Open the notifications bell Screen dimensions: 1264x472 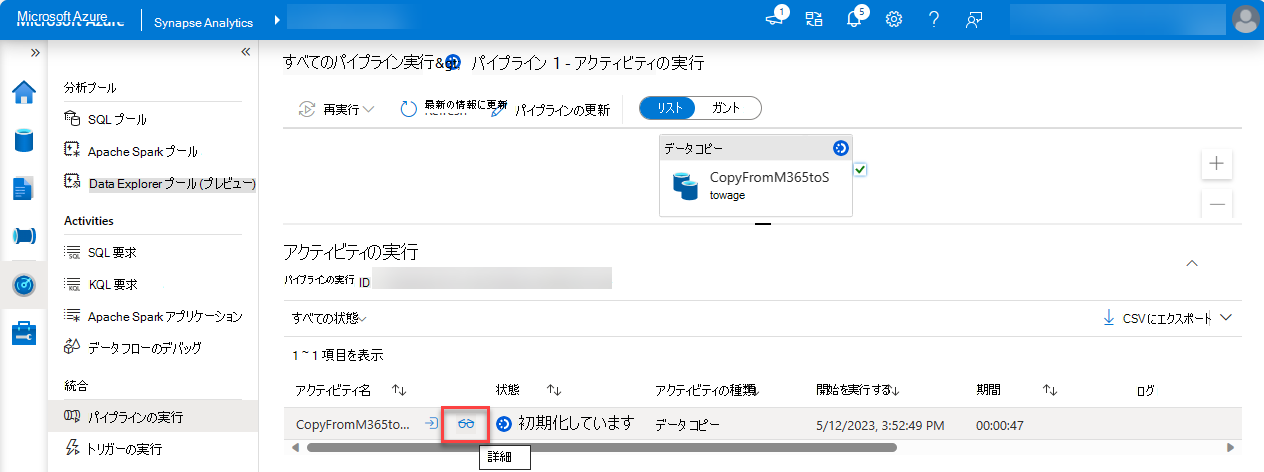(x=855, y=19)
